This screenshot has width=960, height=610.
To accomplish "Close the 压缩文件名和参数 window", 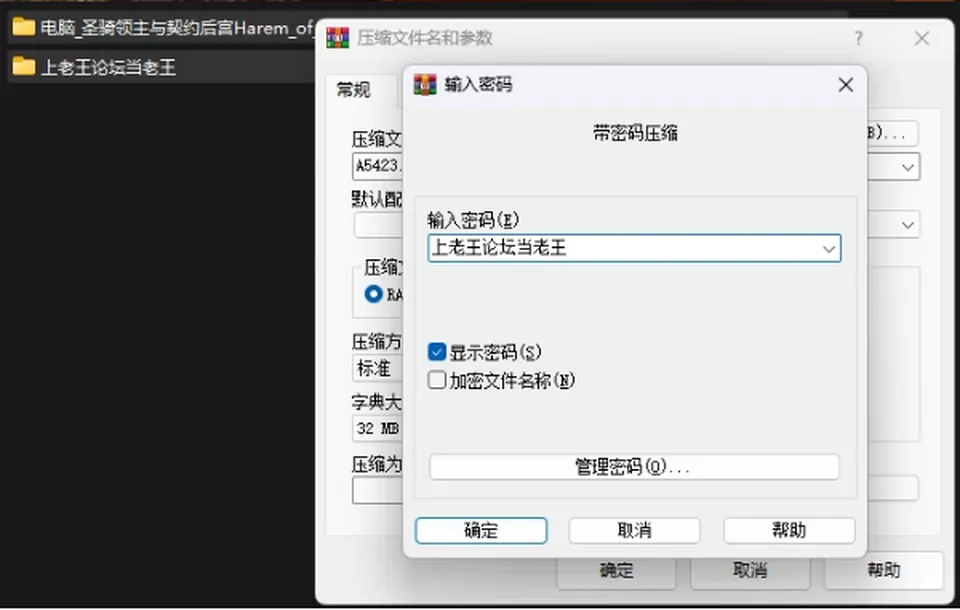I will [921, 39].
